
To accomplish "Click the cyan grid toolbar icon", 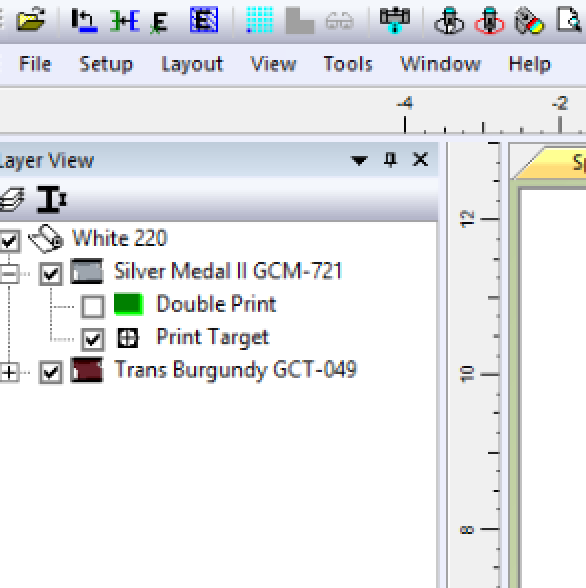I will tap(259, 20).
